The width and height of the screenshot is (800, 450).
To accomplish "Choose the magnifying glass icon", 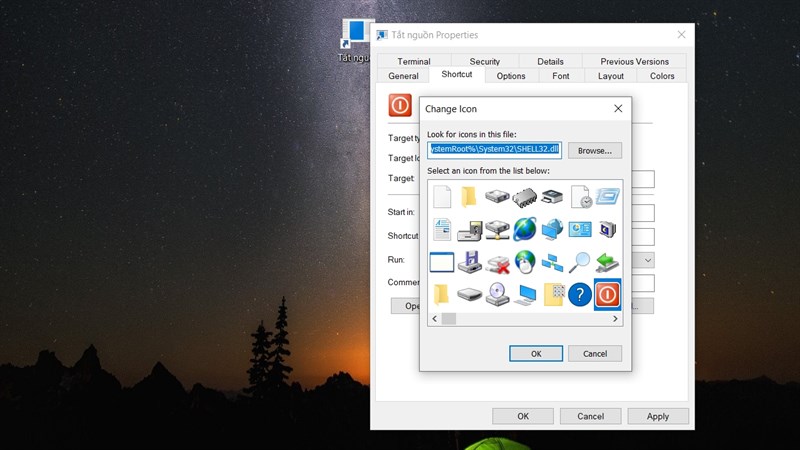I will pyautogui.click(x=580, y=262).
